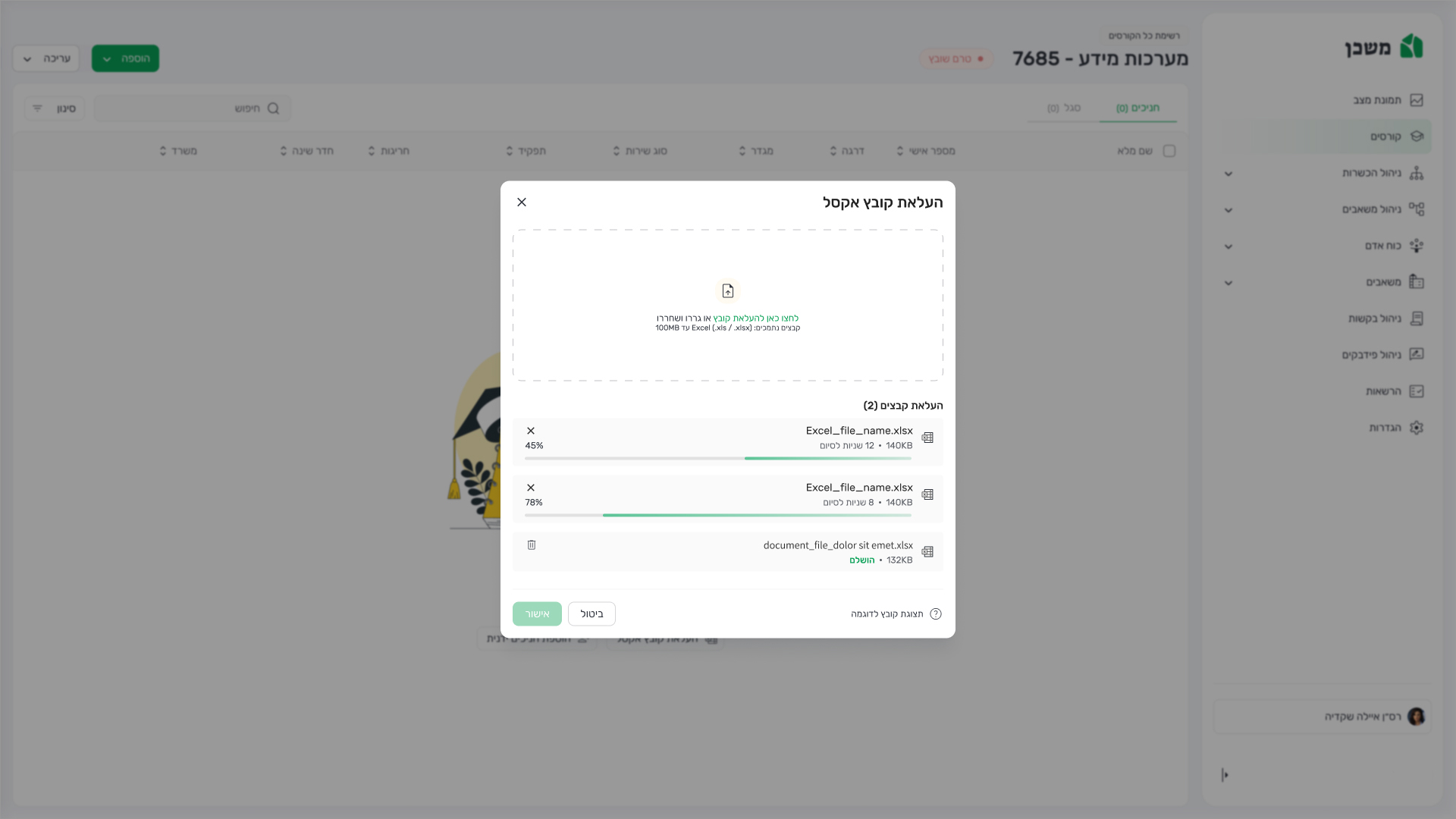1456x819 pixels.
Task: Cancel the 78% Excel file upload
Action: pos(531,488)
